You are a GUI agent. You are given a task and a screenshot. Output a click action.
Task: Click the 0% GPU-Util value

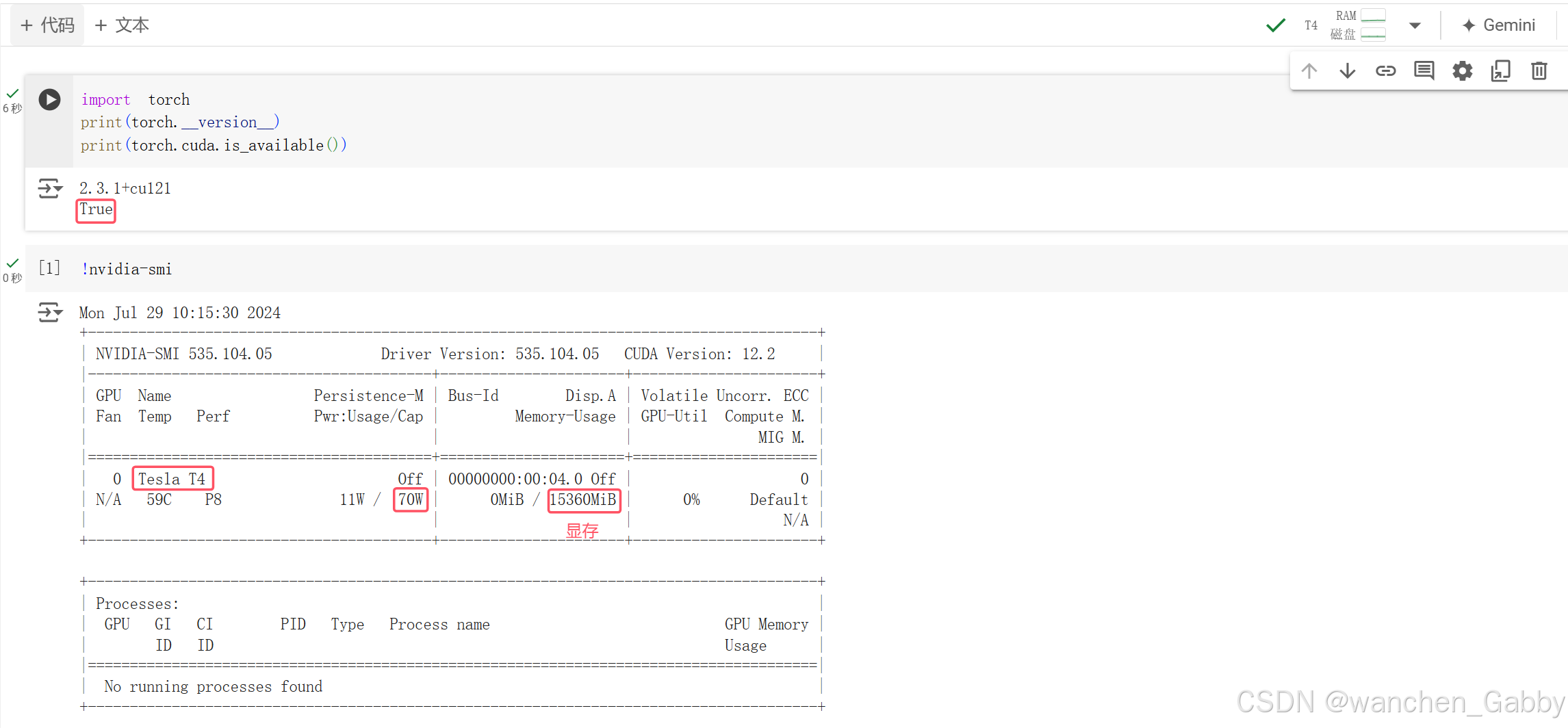tap(691, 499)
